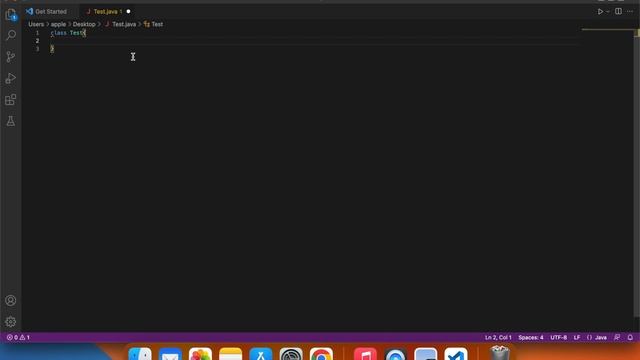Click line number 1 in the gutter

click(x=37, y=33)
